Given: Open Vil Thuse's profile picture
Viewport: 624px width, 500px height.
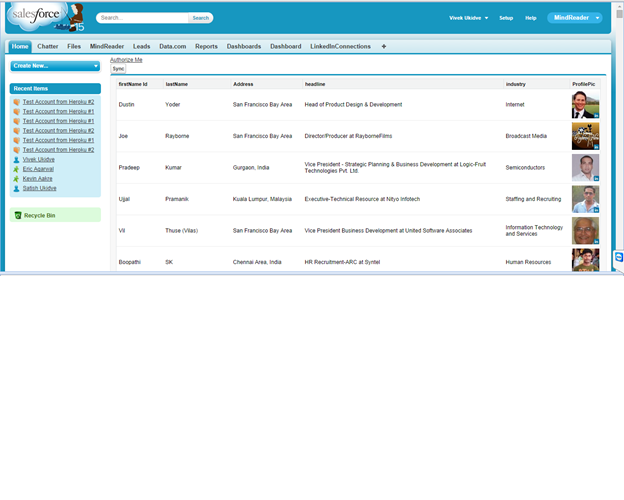Looking at the screenshot, I should point(585,230).
